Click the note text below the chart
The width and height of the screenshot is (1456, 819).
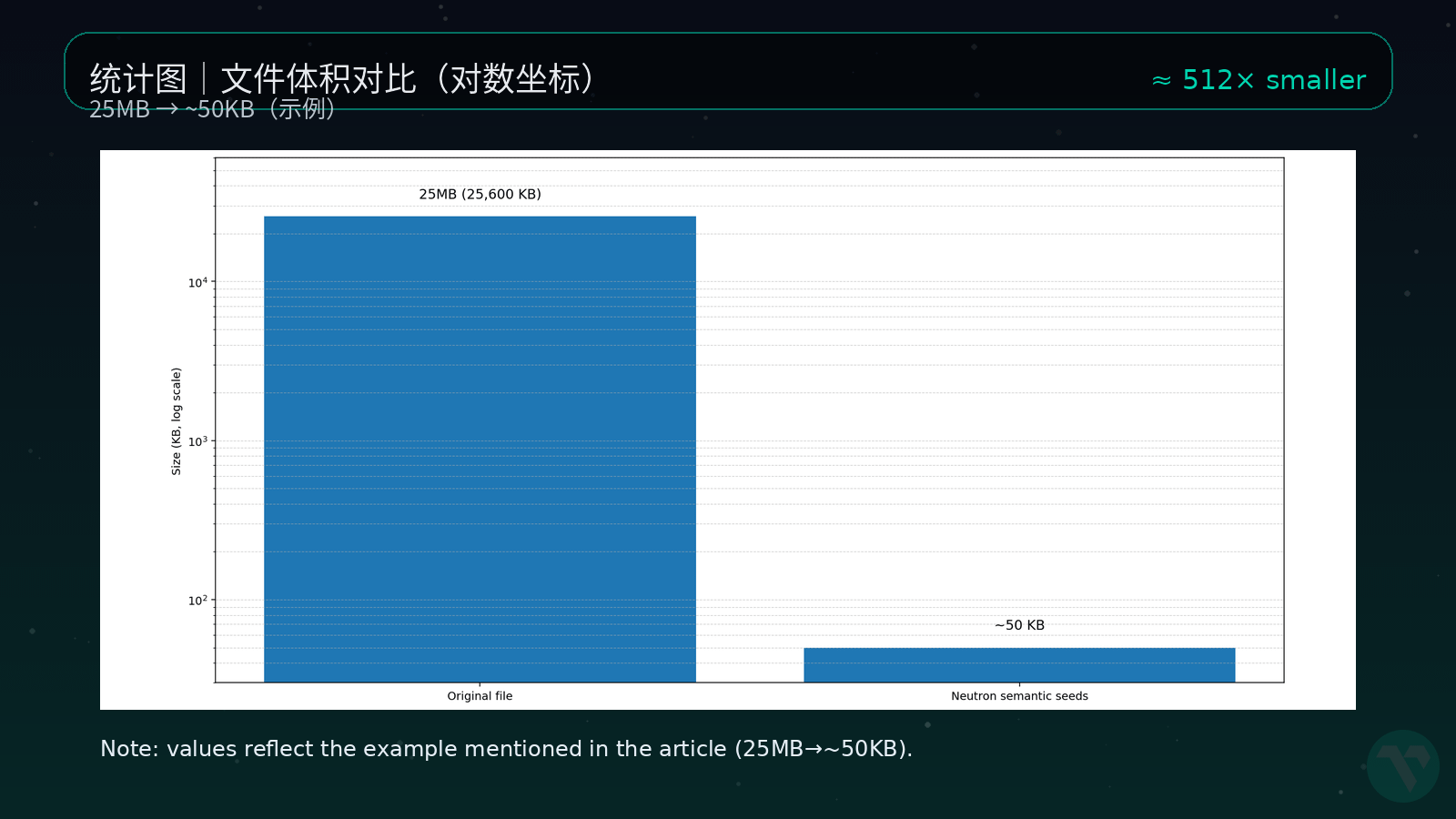click(506, 749)
